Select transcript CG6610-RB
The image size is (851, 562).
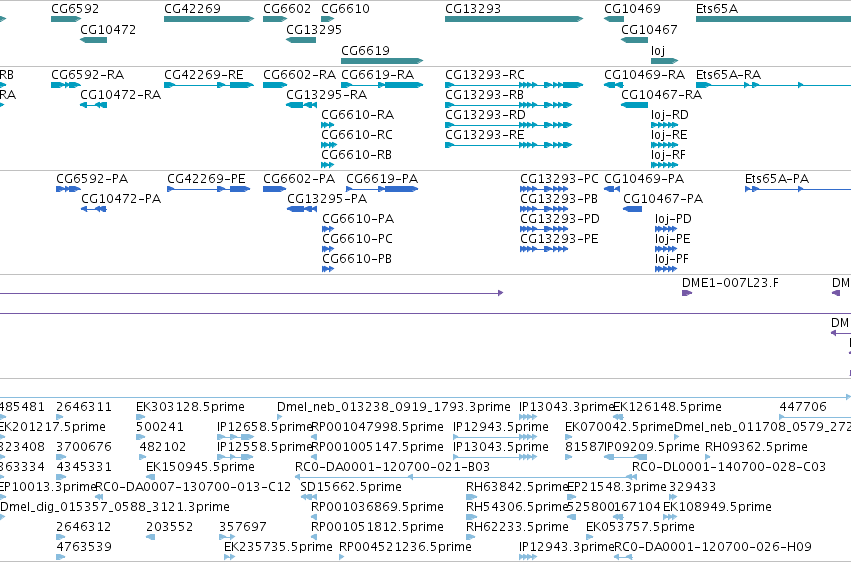coord(357,155)
